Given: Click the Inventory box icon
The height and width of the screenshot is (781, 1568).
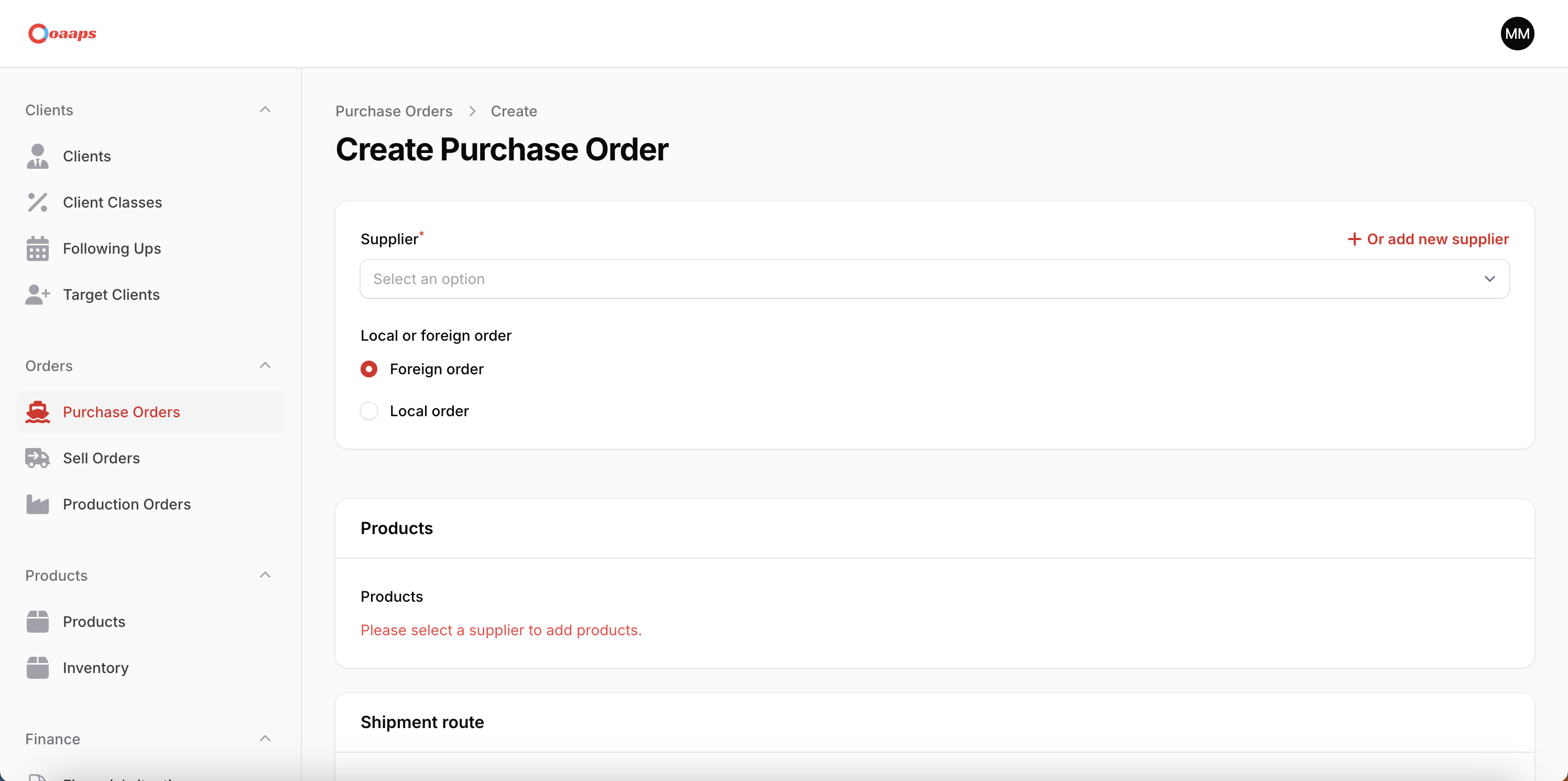Looking at the screenshot, I should pyautogui.click(x=37, y=668).
